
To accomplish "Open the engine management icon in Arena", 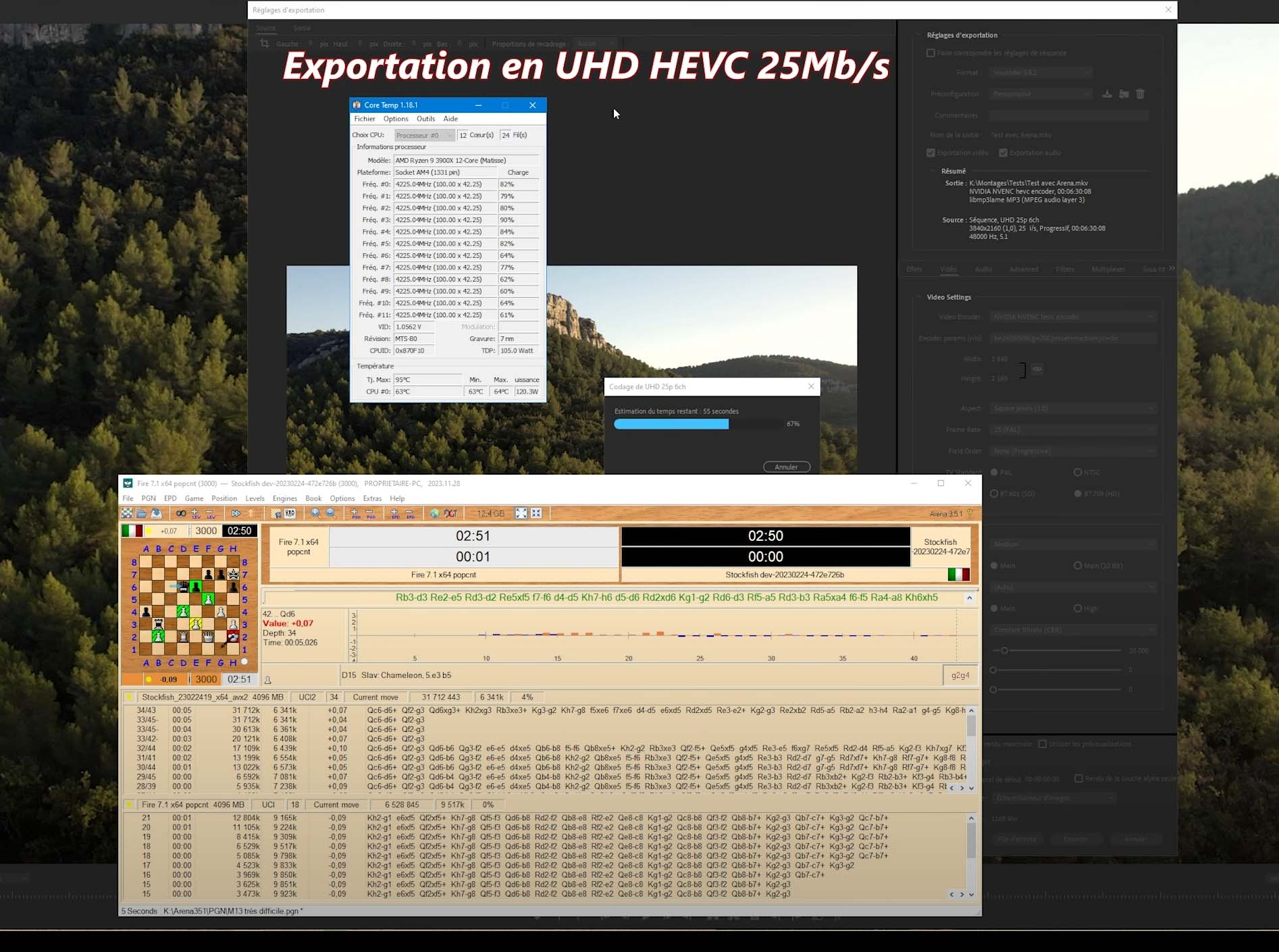I will (x=290, y=513).
